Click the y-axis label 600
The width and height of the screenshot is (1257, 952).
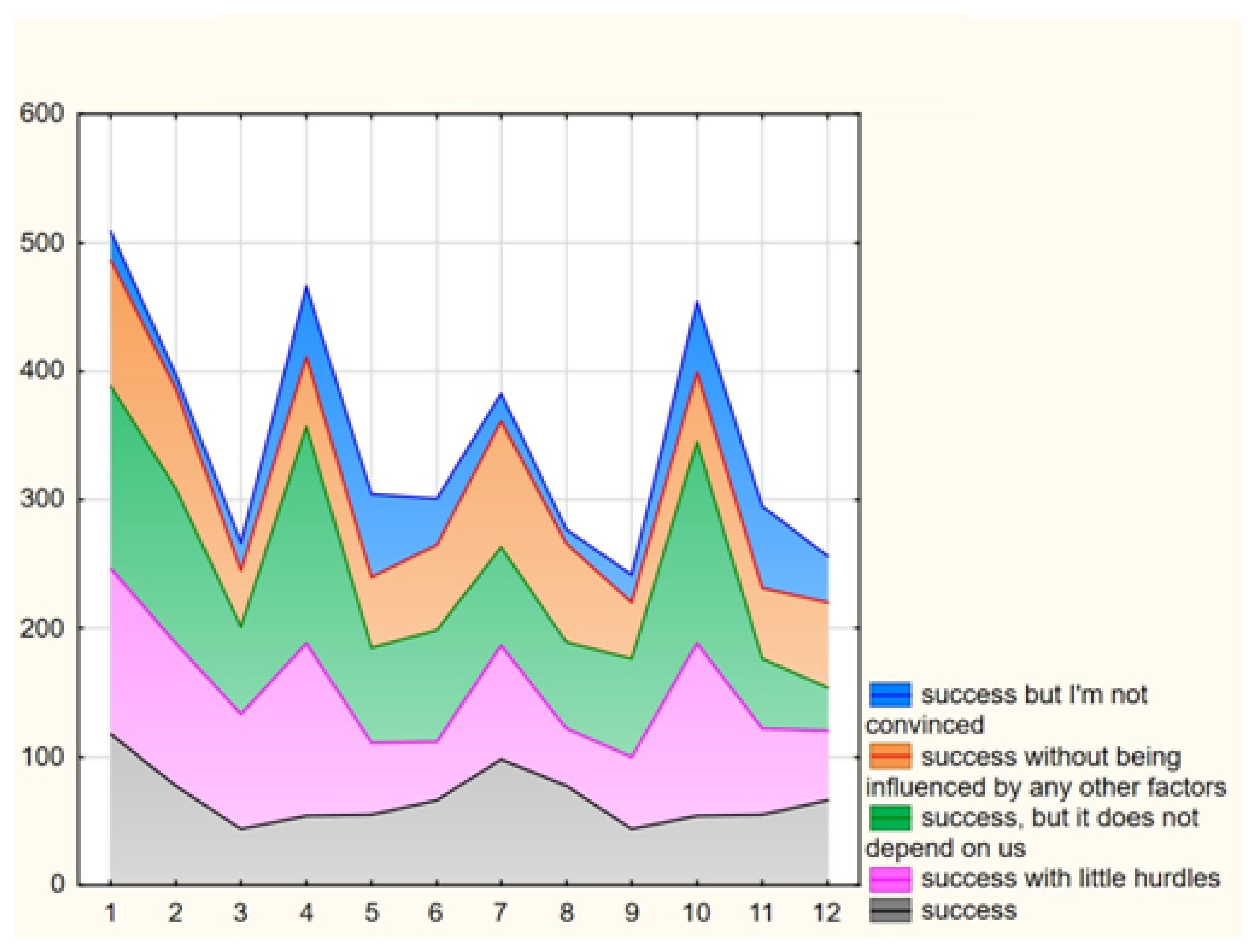click(x=43, y=113)
